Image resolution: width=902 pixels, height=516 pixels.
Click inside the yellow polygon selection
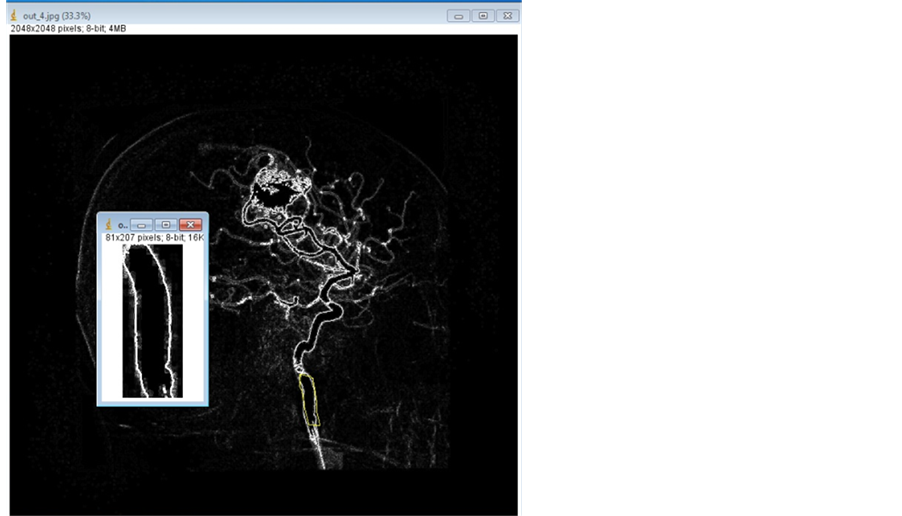click(310, 400)
